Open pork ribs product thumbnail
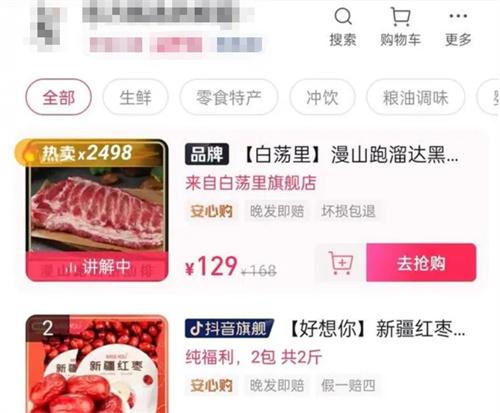The height and width of the screenshot is (413, 500). pyautogui.click(x=97, y=210)
